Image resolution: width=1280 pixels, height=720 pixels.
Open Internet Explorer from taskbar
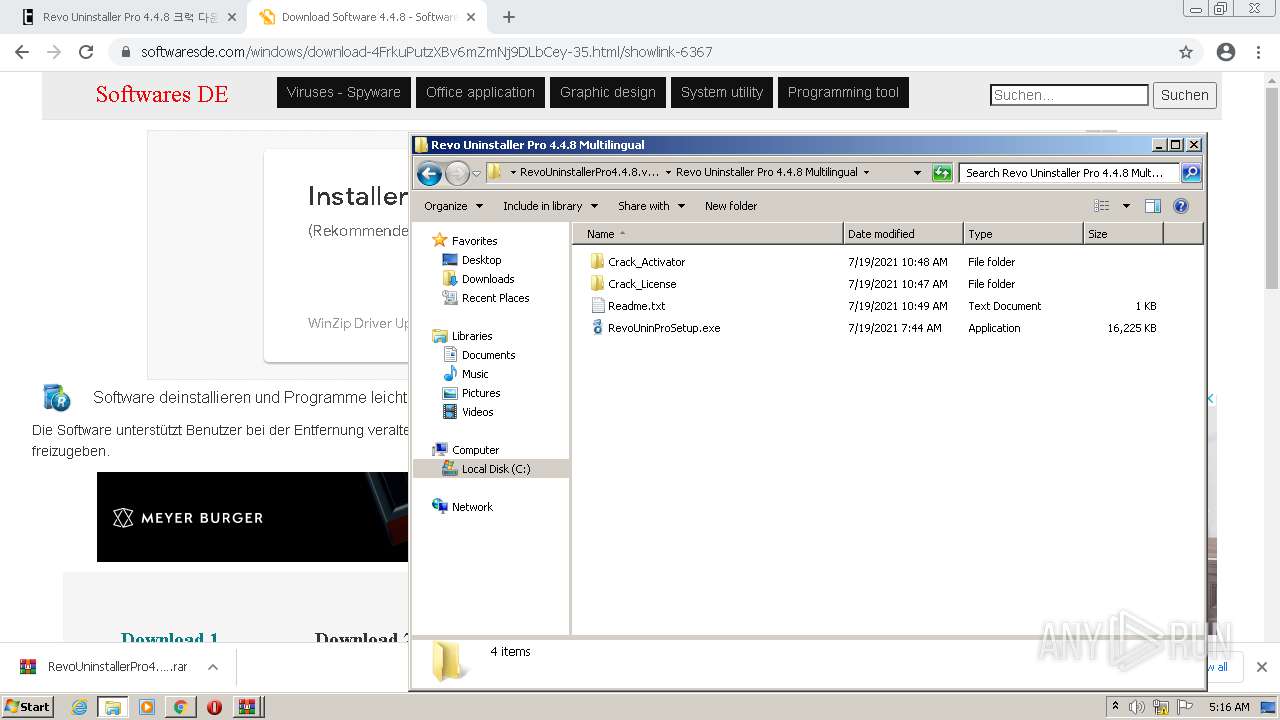pos(79,707)
